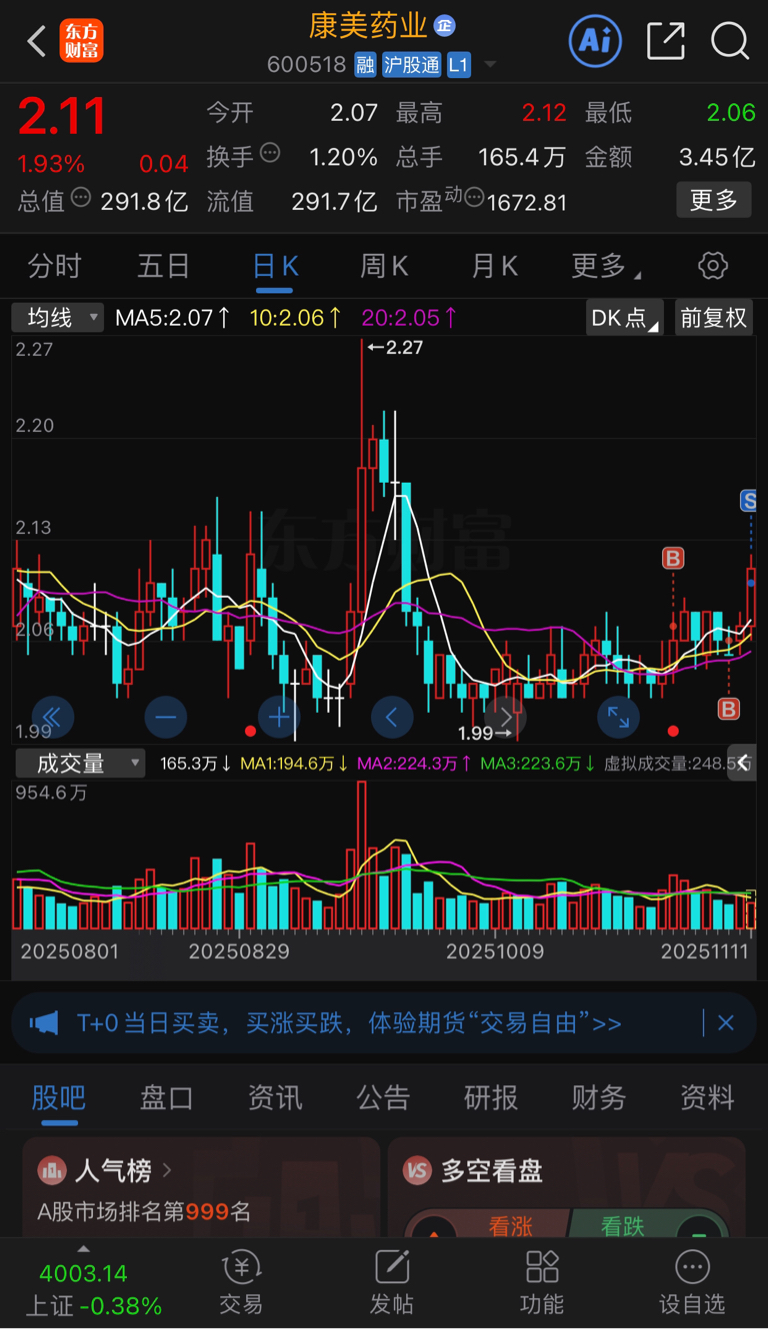
Task: Tap the 2.27 high price annotation
Action: click(x=395, y=347)
